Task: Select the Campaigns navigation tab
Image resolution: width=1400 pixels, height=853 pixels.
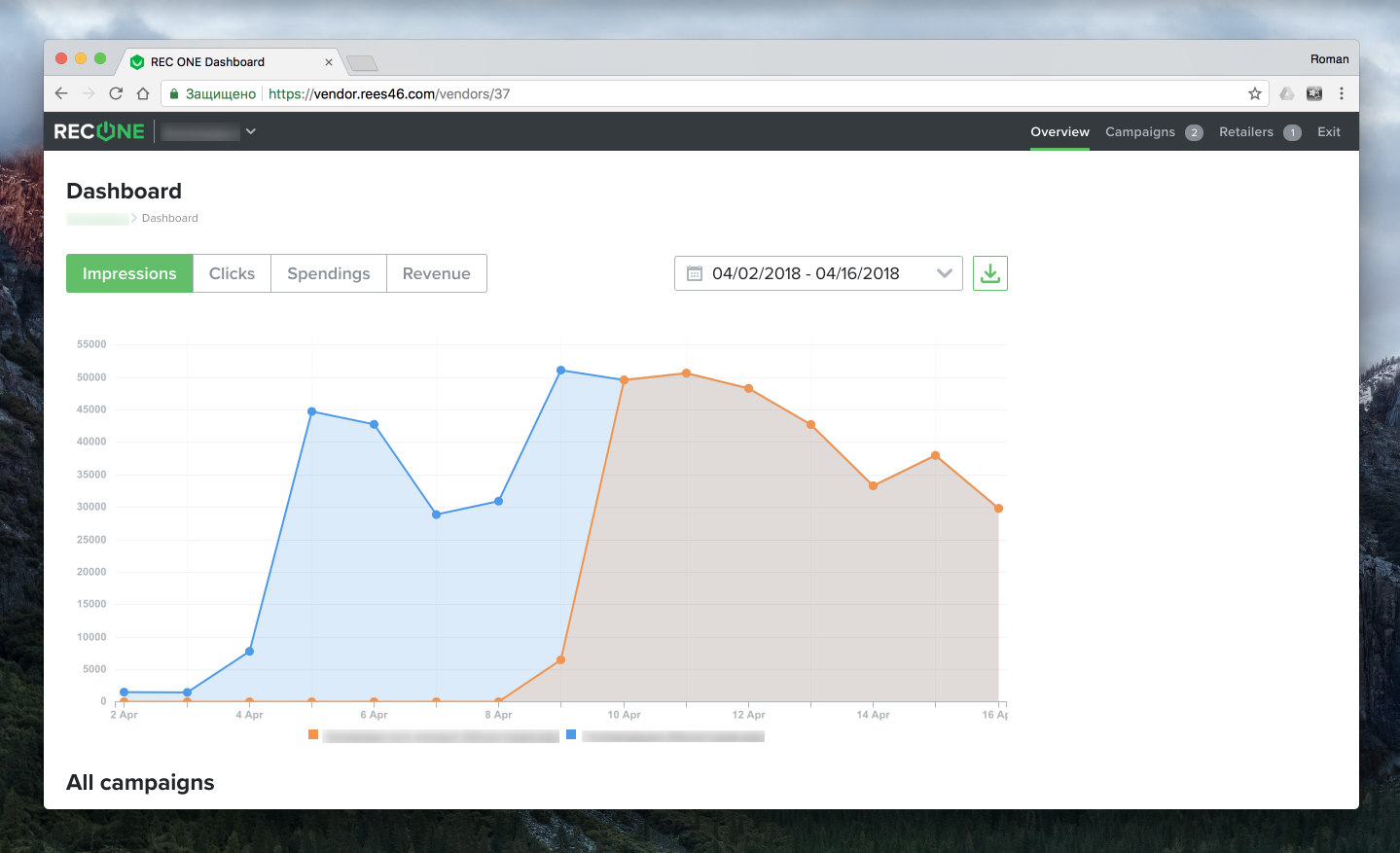Action: tap(1139, 132)
